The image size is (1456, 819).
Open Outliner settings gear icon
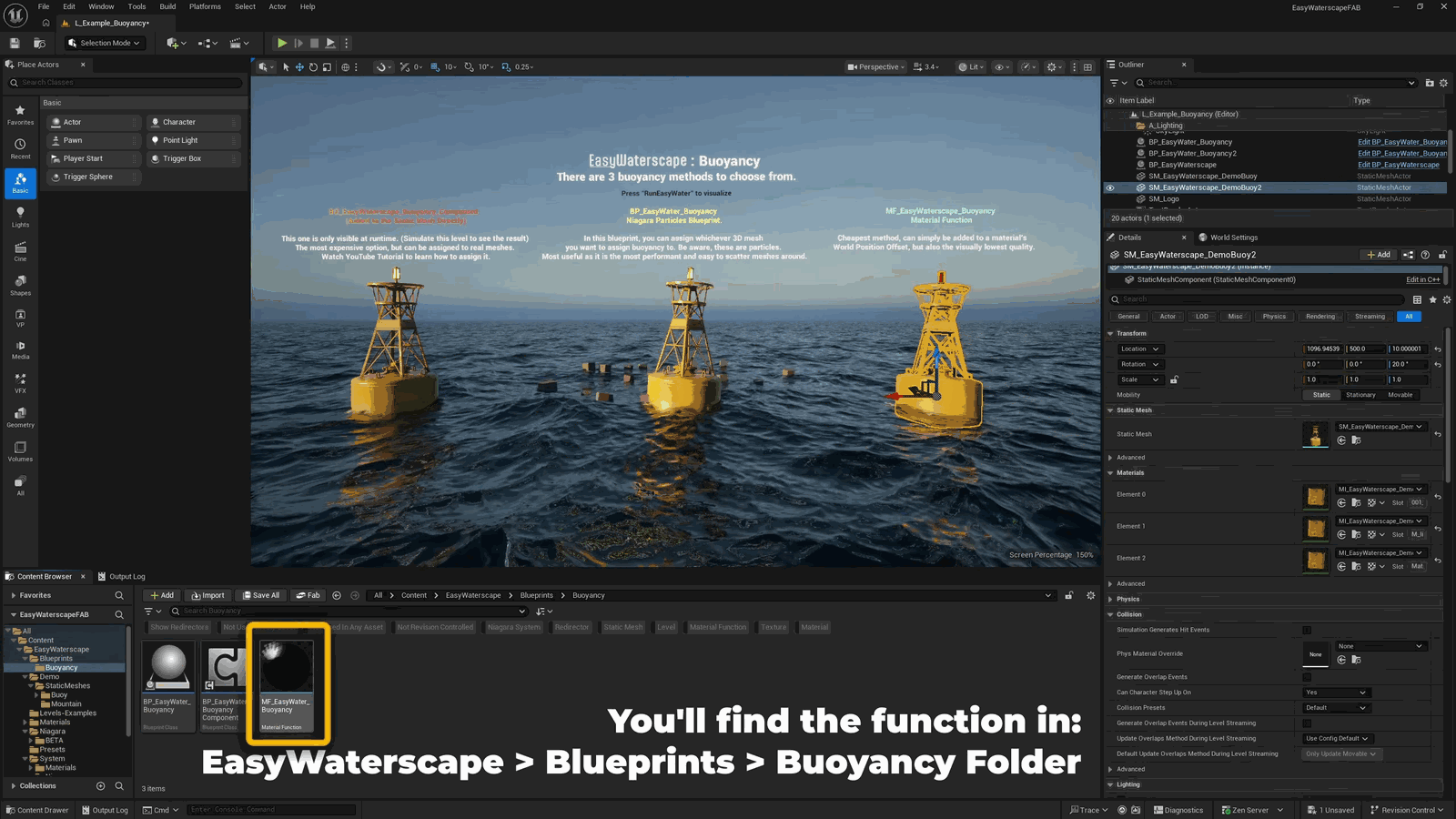coord(1443,83)
